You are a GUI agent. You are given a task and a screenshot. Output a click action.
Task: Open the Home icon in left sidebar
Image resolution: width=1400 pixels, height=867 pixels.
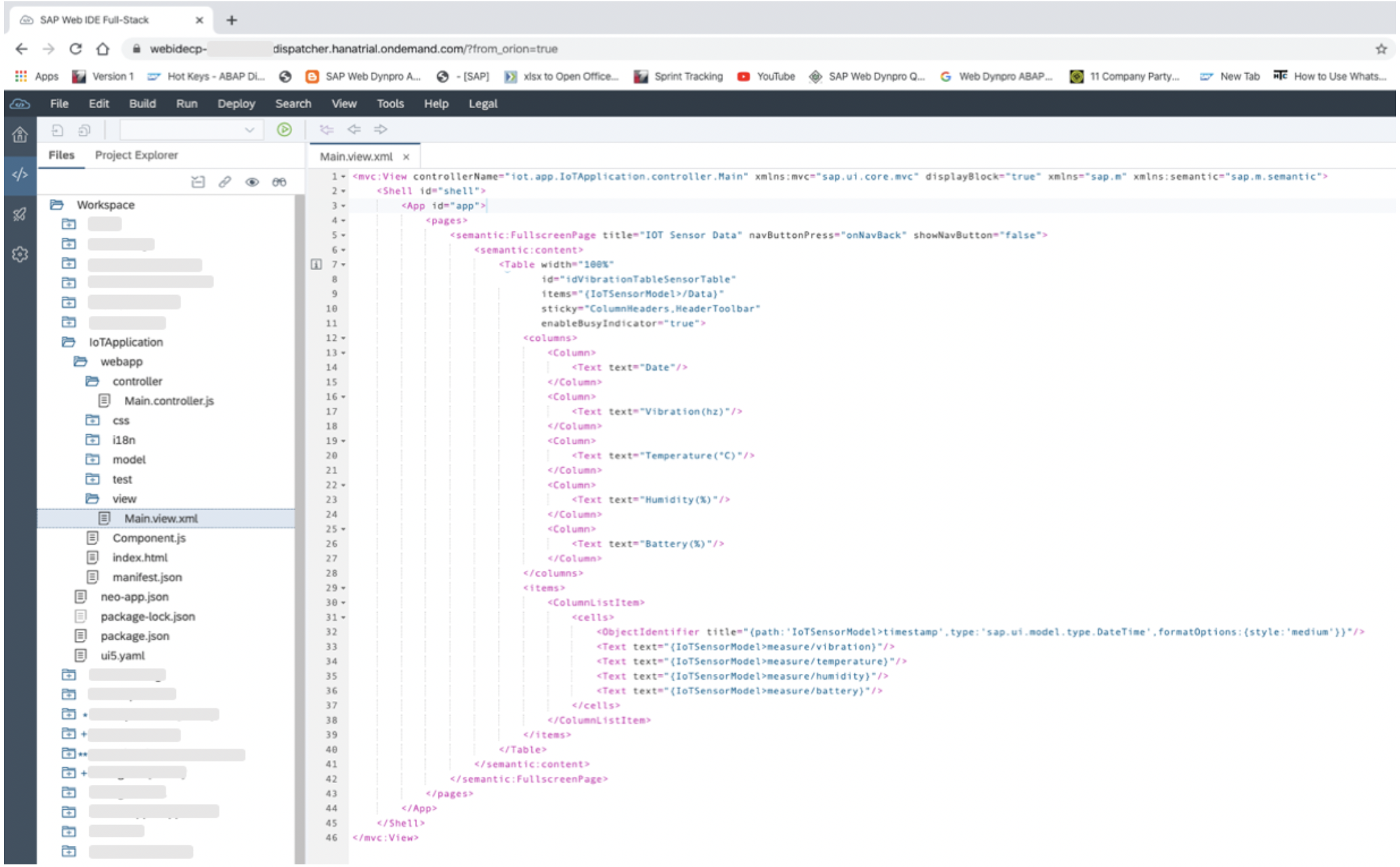click(x=20, y=135)
